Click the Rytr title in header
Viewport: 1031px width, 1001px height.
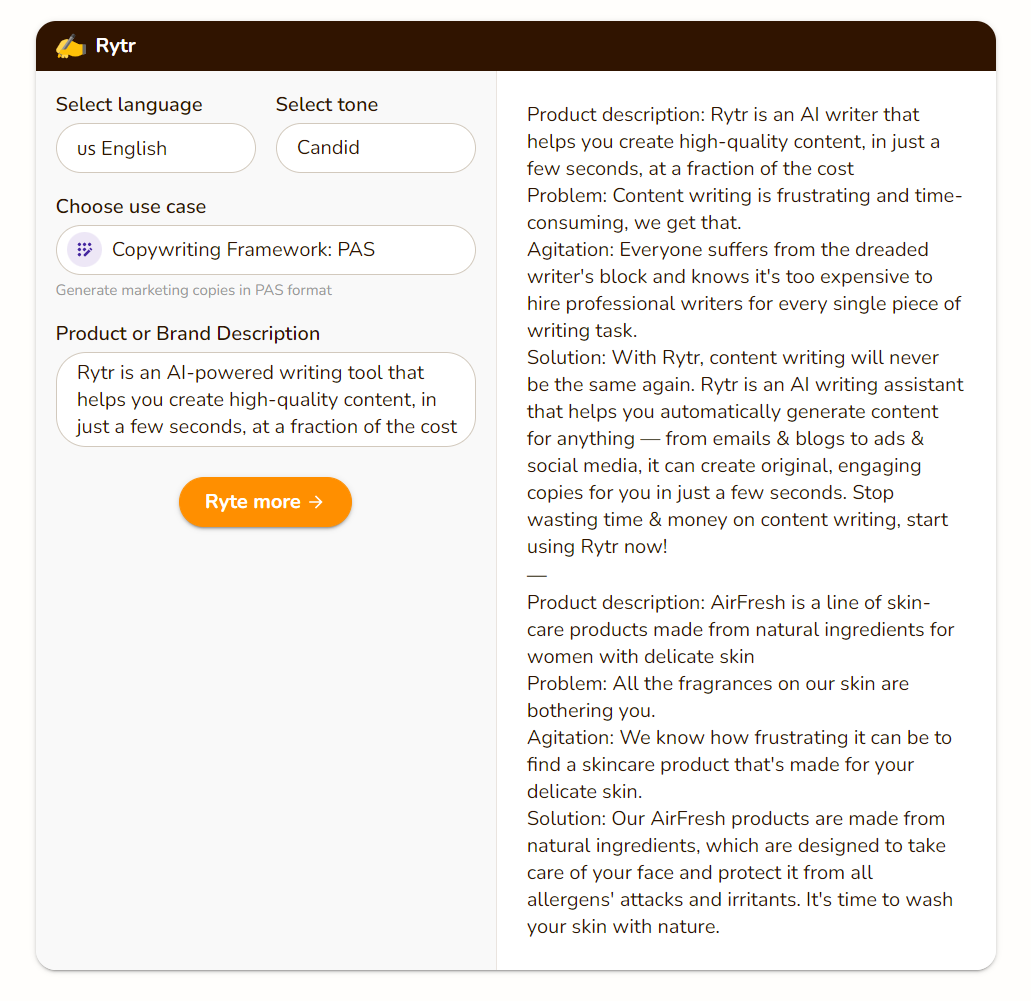coord(116,46)
